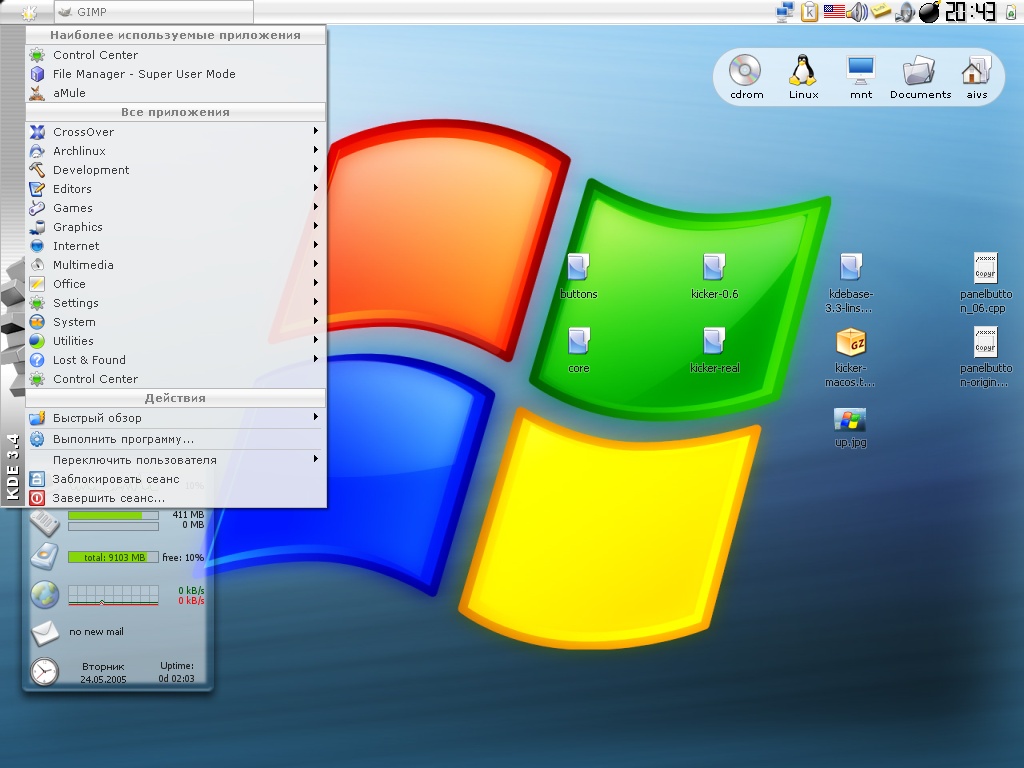Select Переключить пользователя entry
Image resolution: width=1024 pixels, height=768 pixels.
tap(176, 460)
